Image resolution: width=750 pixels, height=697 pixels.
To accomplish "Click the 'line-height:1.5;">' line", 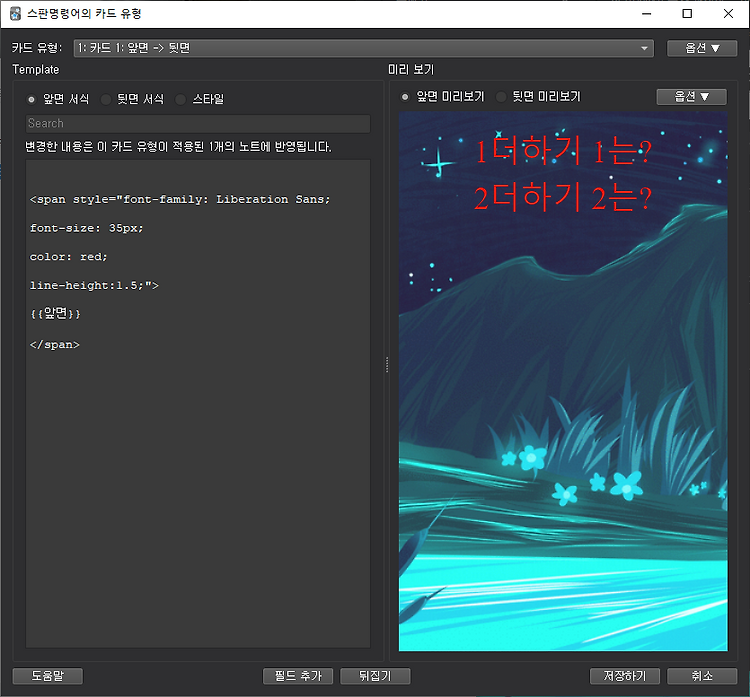I will point(94,285).
